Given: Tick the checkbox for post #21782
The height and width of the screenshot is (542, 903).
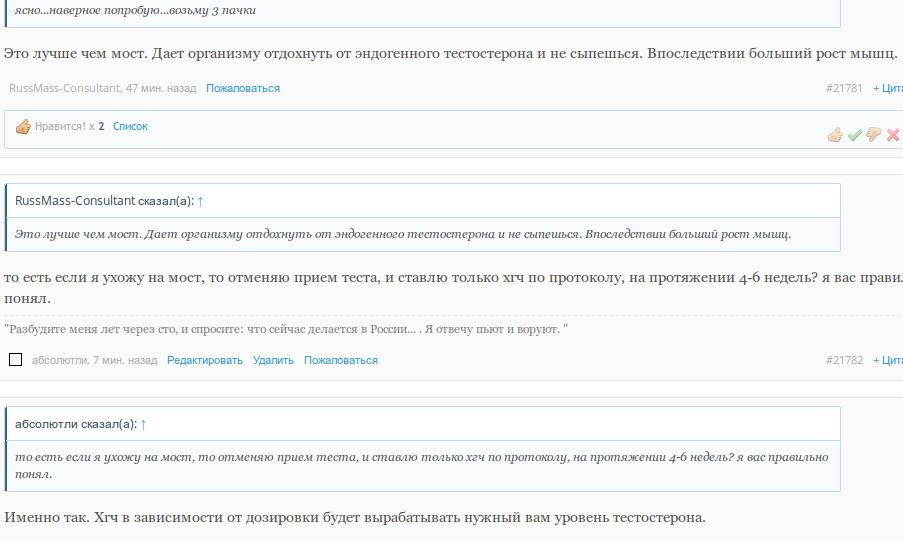Looking at the screenshot, I should click(15, 360).
